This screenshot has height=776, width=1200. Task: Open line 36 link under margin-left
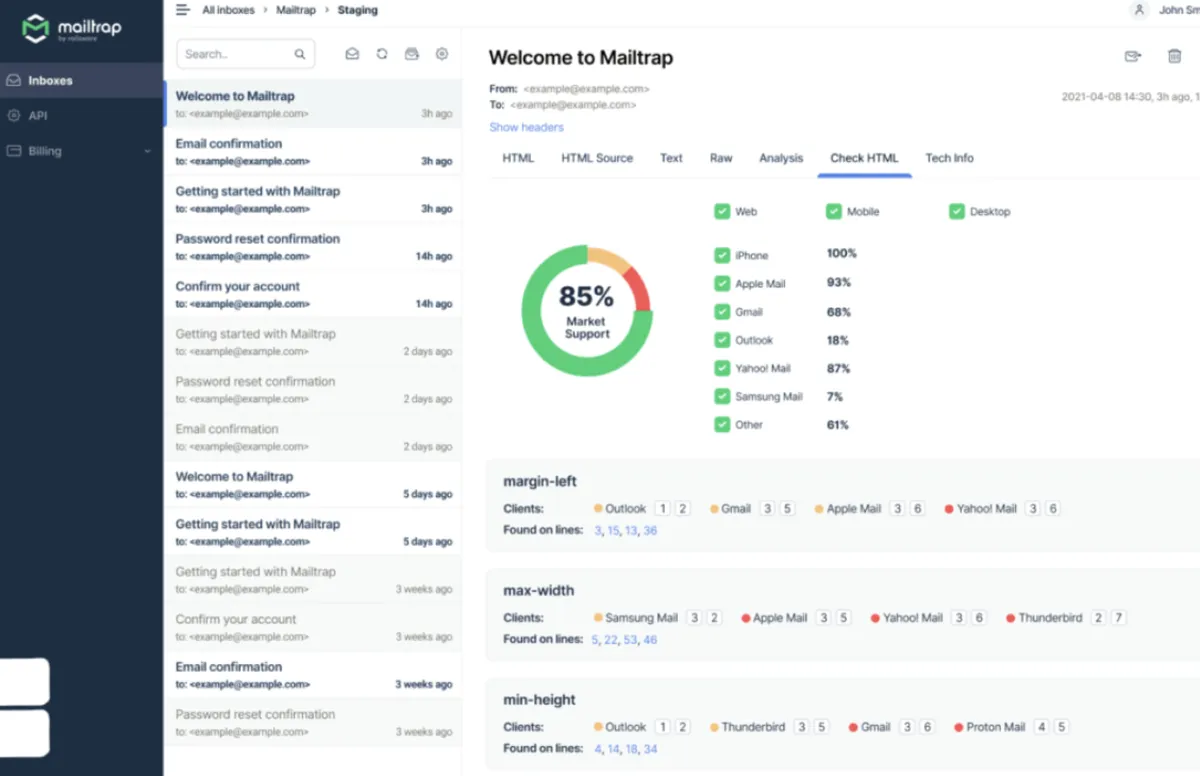coord(650,531)
